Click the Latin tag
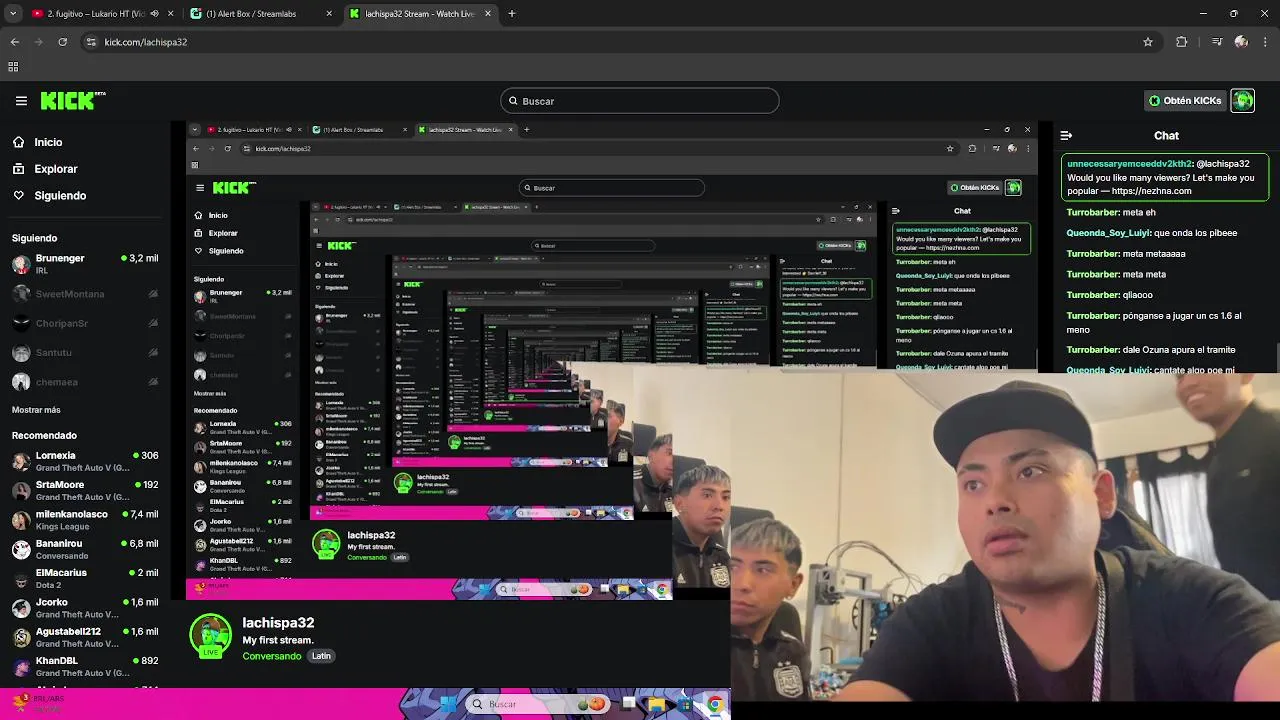The width and height of the screenshot is (1280, 720). [x=321, y=656]
